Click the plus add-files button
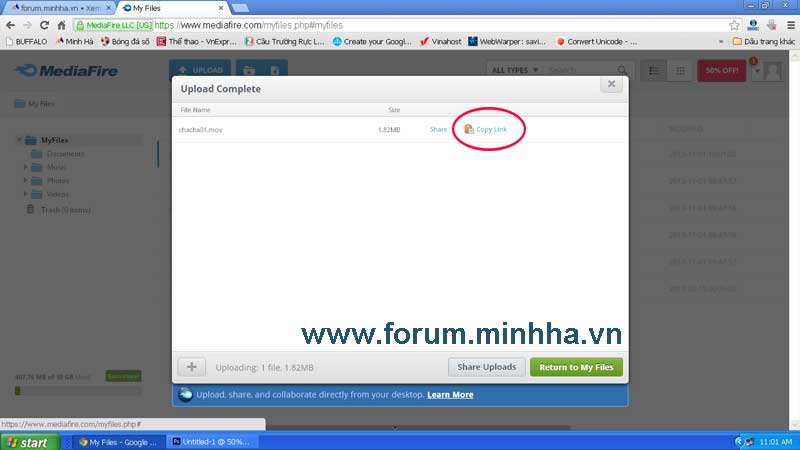Image resolution: width=800 pixels, height=450 pixels. [192, 367]
